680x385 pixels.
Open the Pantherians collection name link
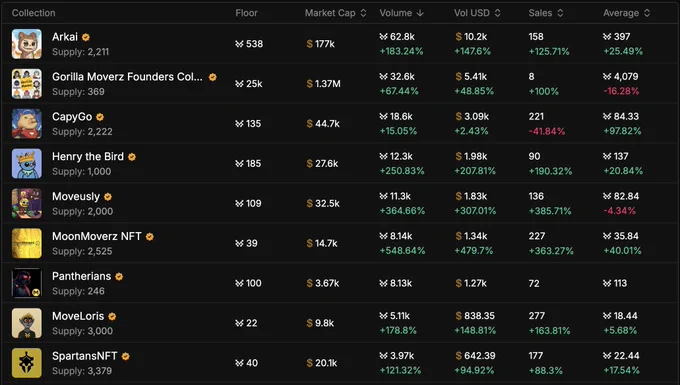point(82,276)
